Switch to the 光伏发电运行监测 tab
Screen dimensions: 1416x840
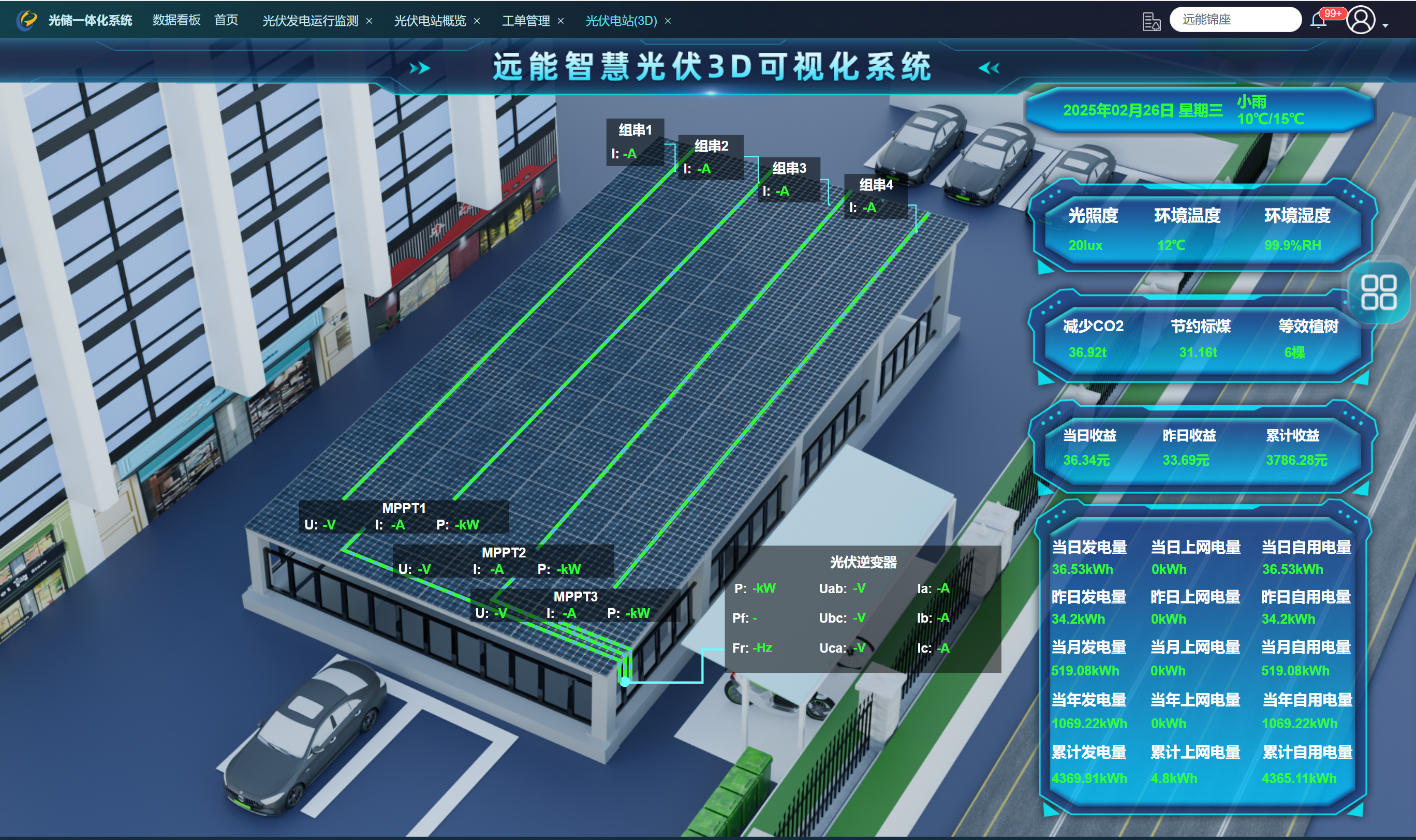point(309,21)
